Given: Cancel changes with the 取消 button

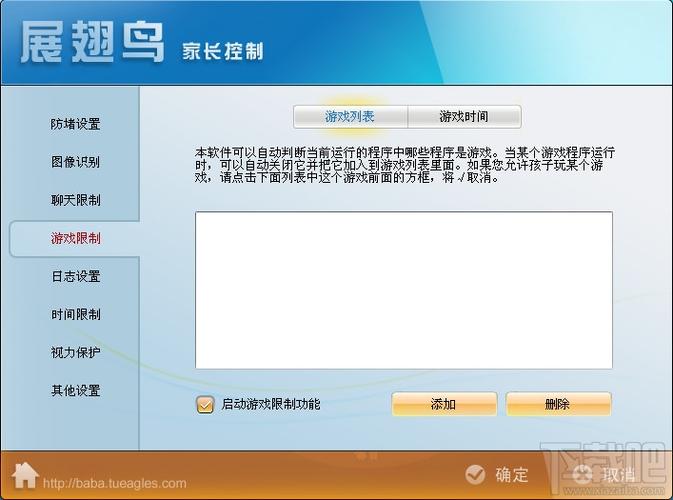Looking at the screenshot, I should coord(607,475).
